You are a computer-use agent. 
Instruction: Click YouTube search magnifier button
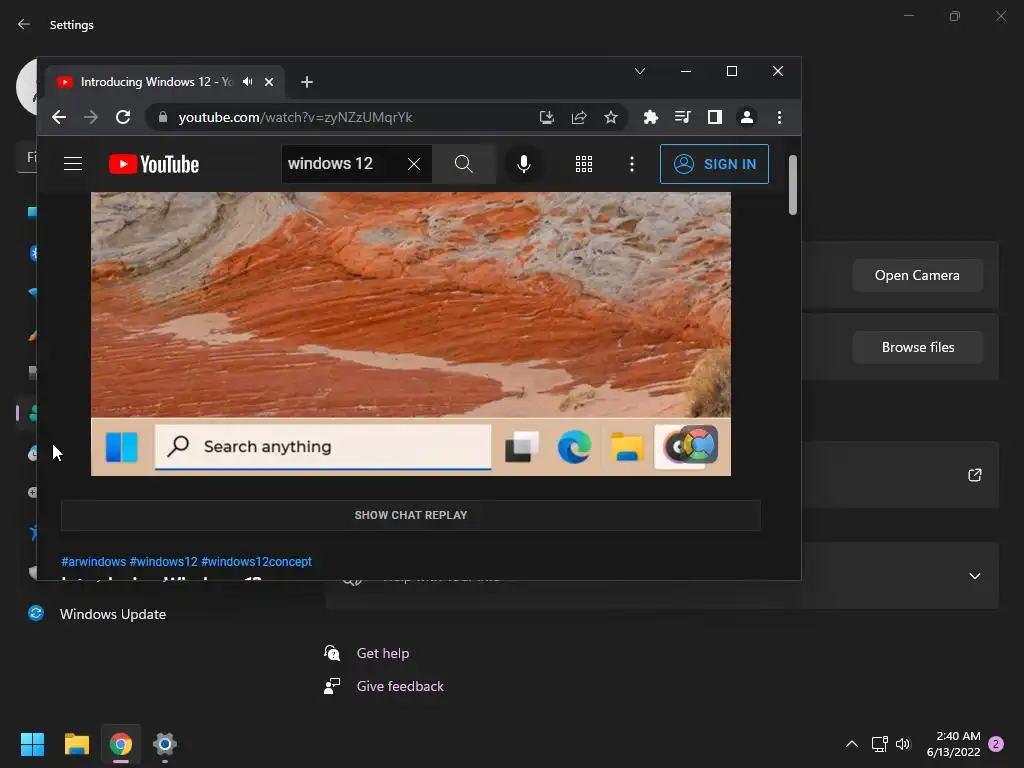464,164
